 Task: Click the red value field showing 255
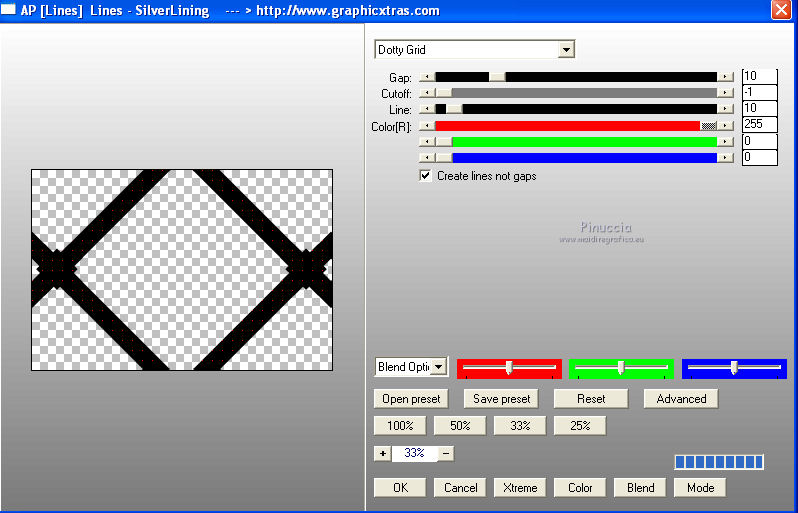click(759, 124)
